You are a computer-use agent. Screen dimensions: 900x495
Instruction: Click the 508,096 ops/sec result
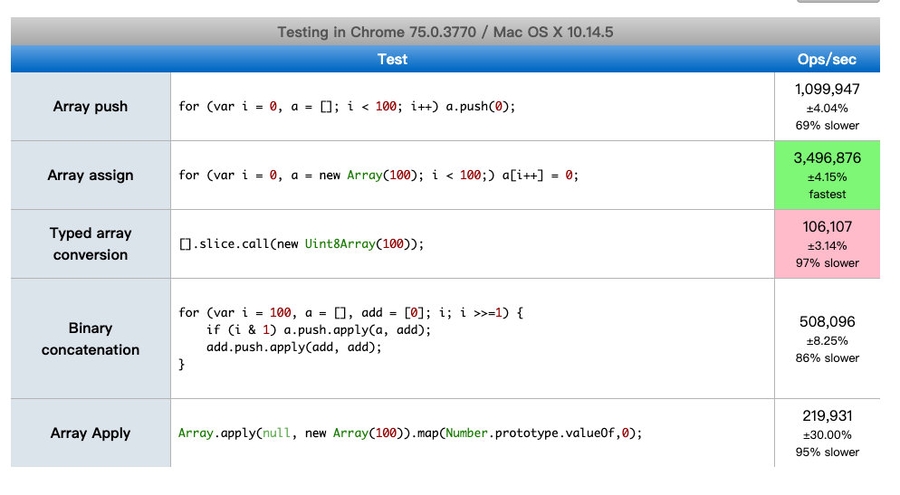pyautogui.click(x=827, y=323)
